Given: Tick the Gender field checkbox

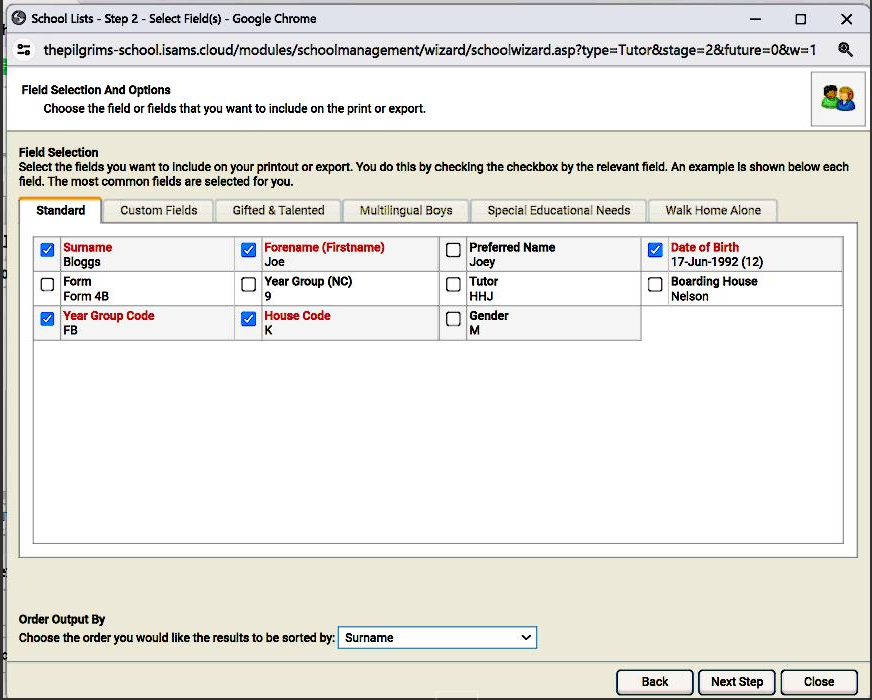Looking at the screenshot, I should (453, 319).
